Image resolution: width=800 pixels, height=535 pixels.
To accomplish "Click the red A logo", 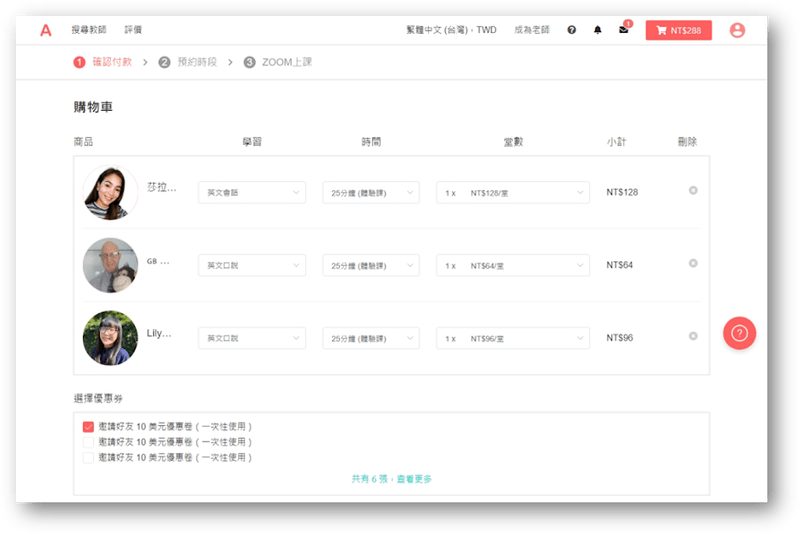I will [46, 30].
